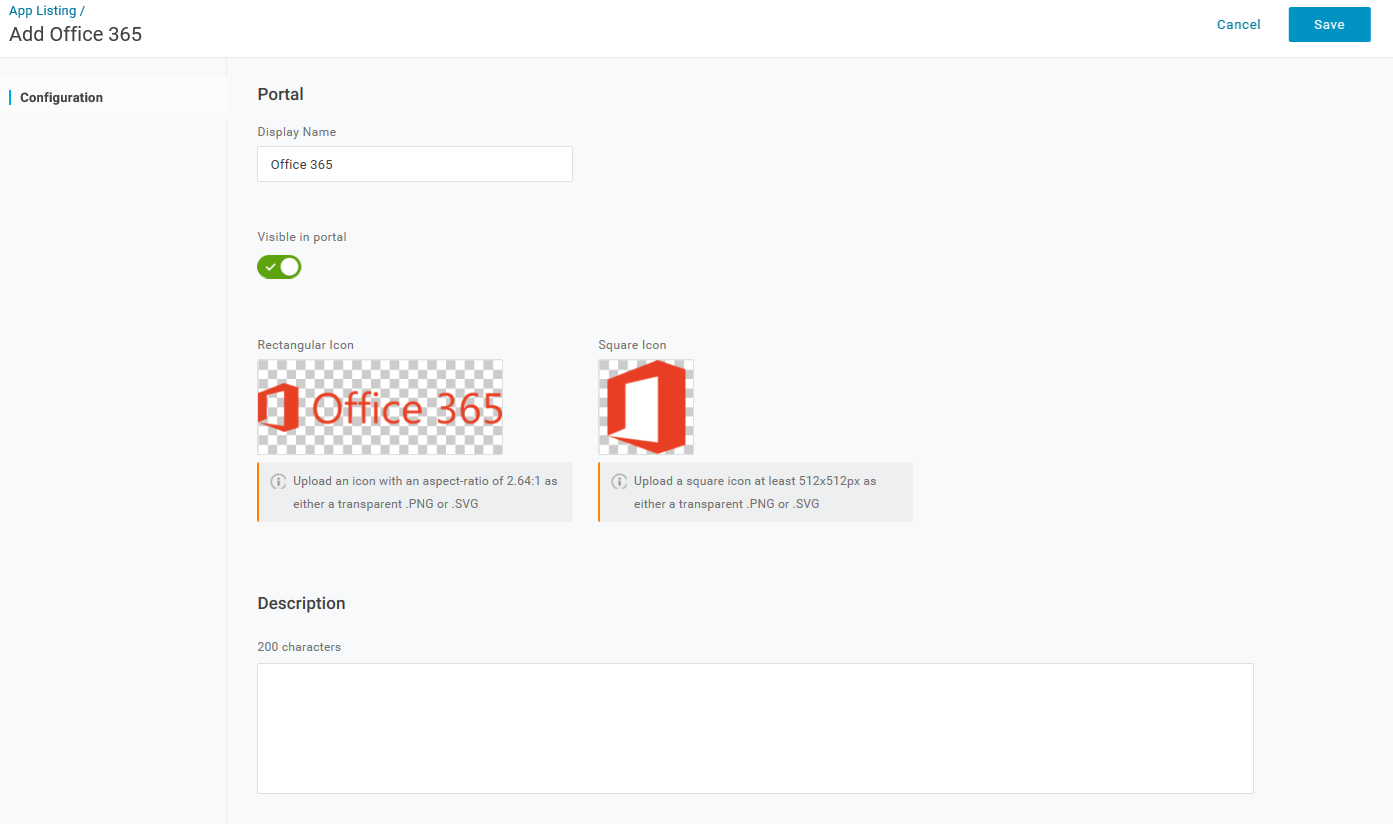
Task: Click the 'Portal' section heading
Action: pos(280,94)
